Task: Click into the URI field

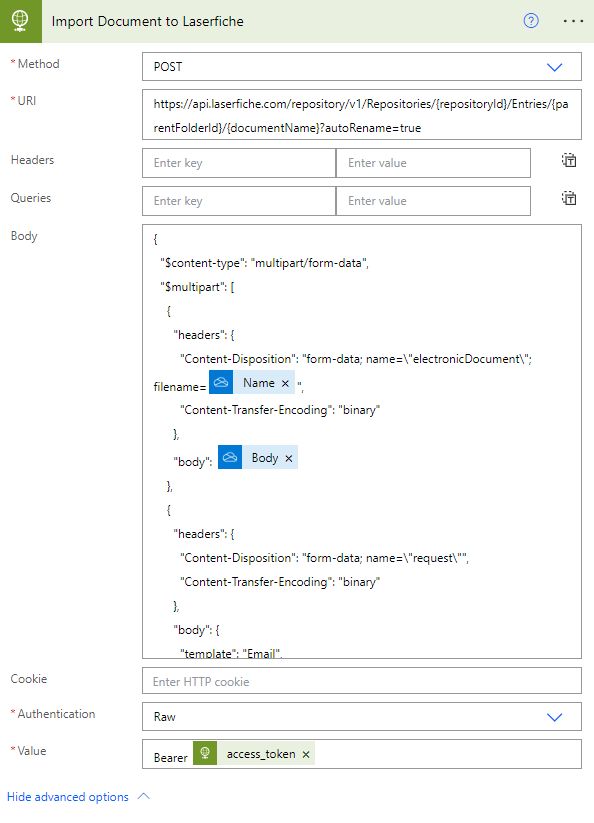Action: pyautogui.click(x=362, y=115)
